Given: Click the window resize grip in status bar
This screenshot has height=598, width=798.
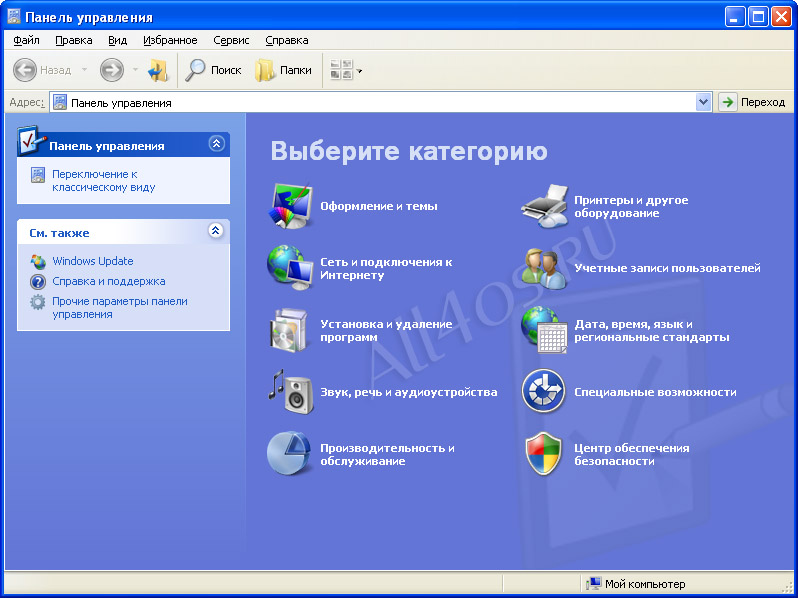Looking at the screenshot, I should [788, 586].
